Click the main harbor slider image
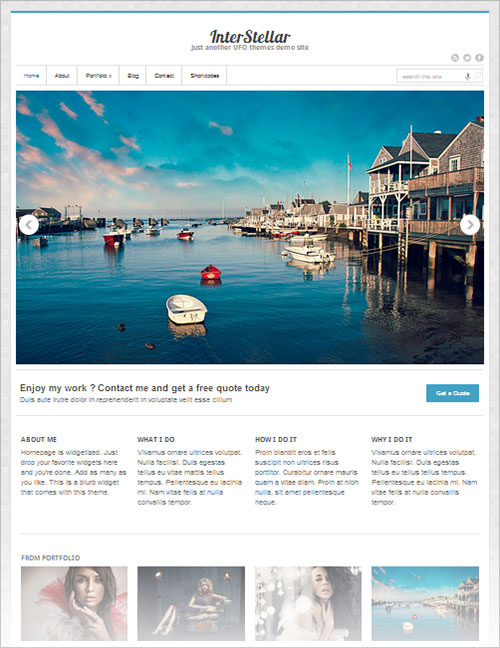Screen dimensions: 500x648 coord(250,227)
